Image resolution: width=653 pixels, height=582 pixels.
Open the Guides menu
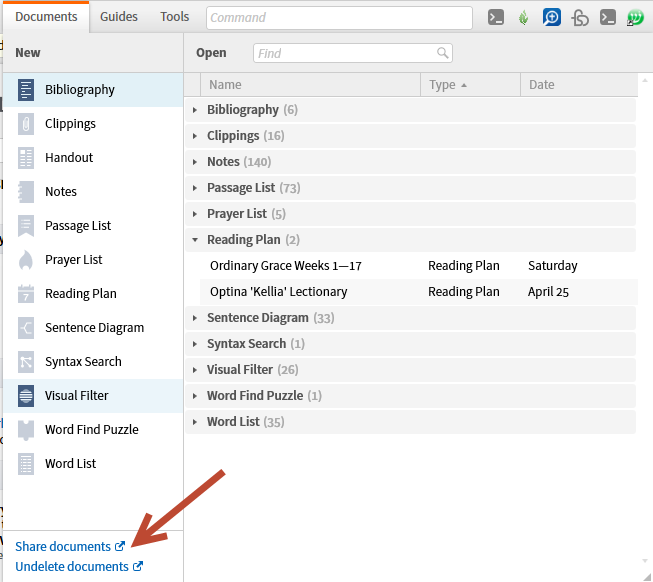tap(119, 17)
